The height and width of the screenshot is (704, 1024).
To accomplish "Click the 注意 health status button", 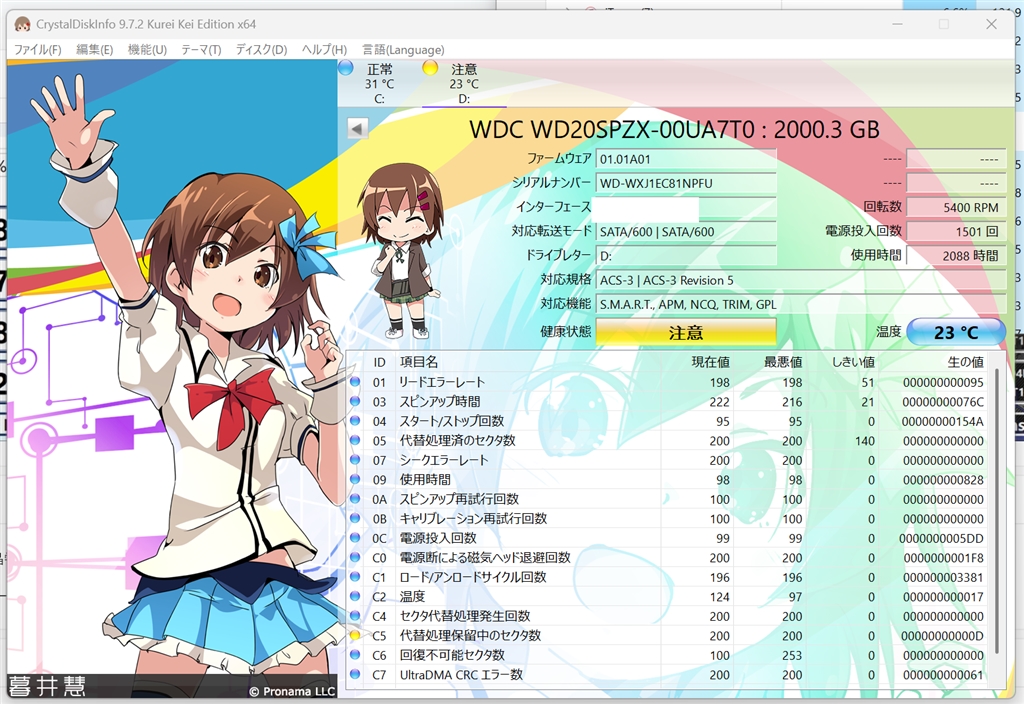I will (686, 332).
